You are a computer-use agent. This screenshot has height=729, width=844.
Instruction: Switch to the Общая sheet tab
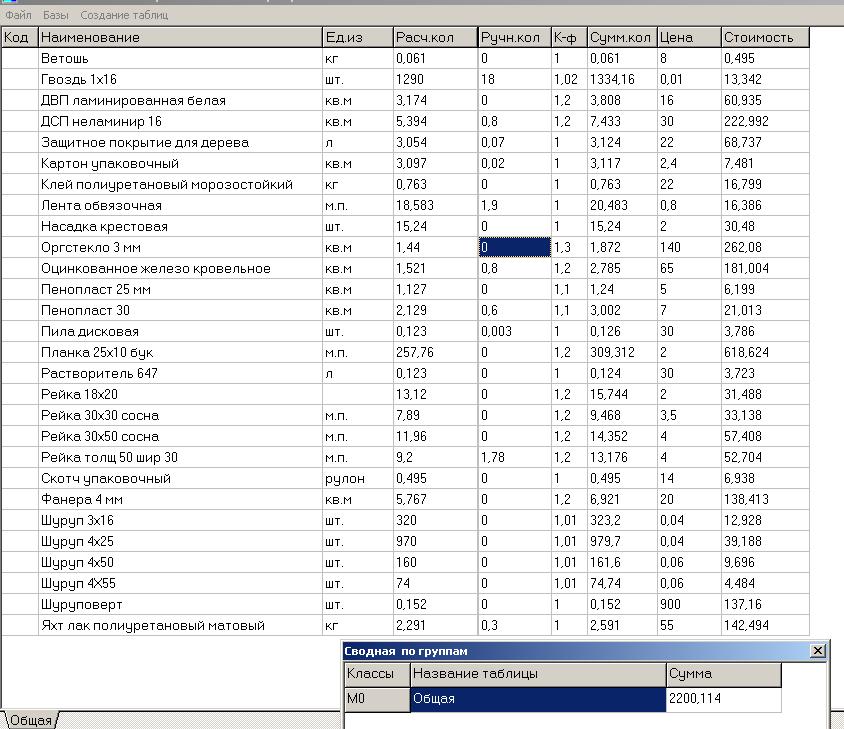click(31, 720)
